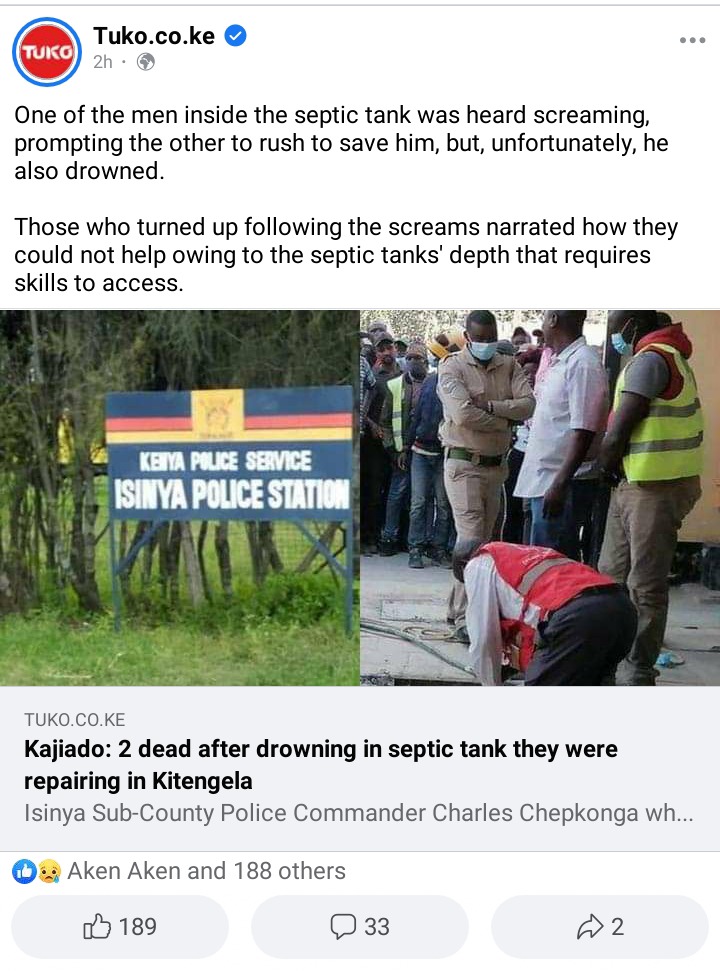This screenshot has width=720, height=979.
Task: Like the post with thumbs-up button
Action: 120,927
